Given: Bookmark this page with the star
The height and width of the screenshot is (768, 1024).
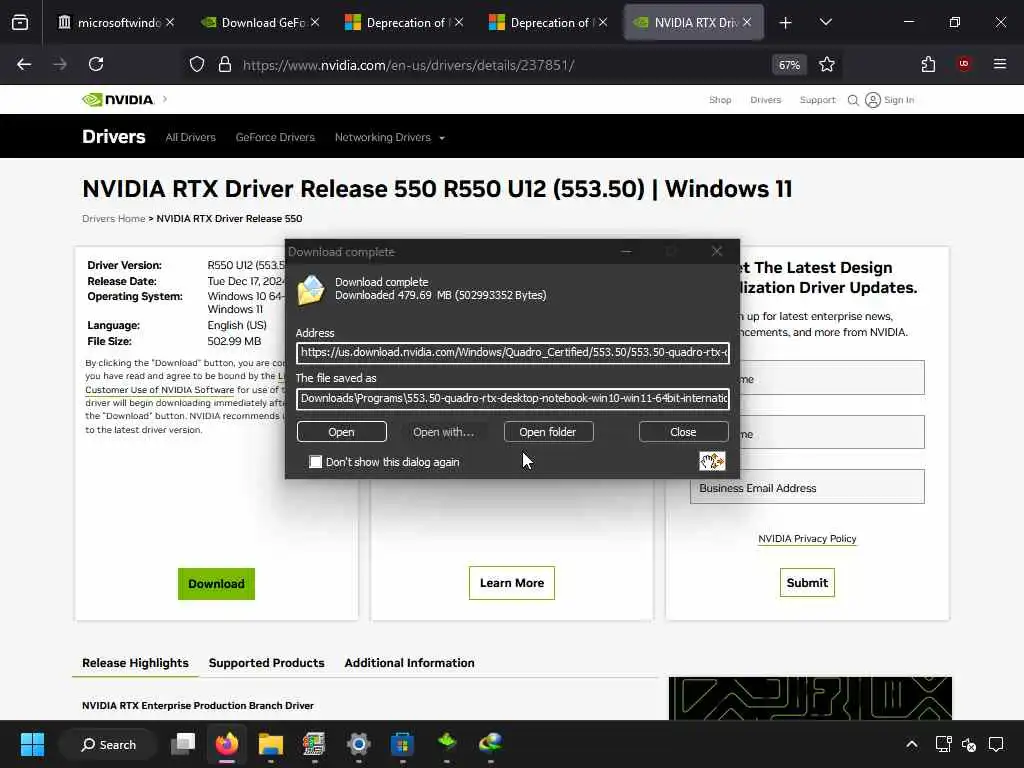Looking at the screenshot, I should tap(827, 64).
